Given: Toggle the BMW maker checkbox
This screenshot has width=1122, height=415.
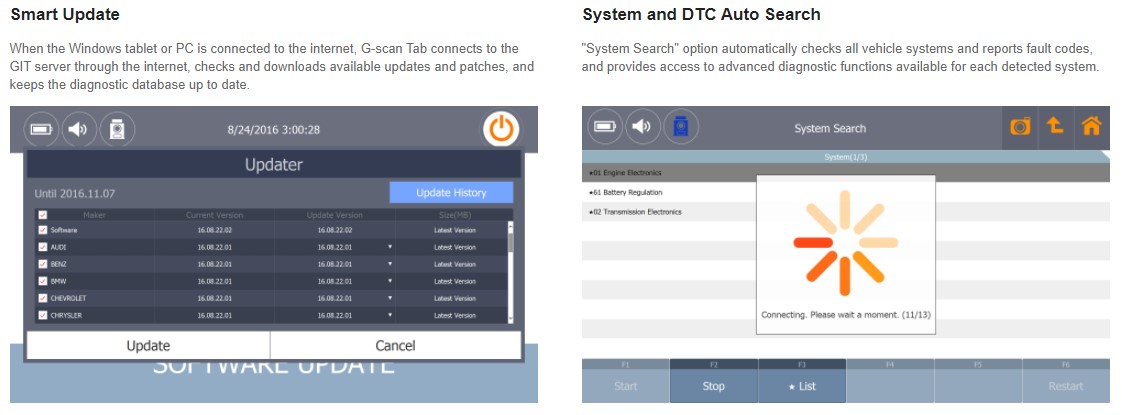Looking at the screenshot, I should 42,281.
